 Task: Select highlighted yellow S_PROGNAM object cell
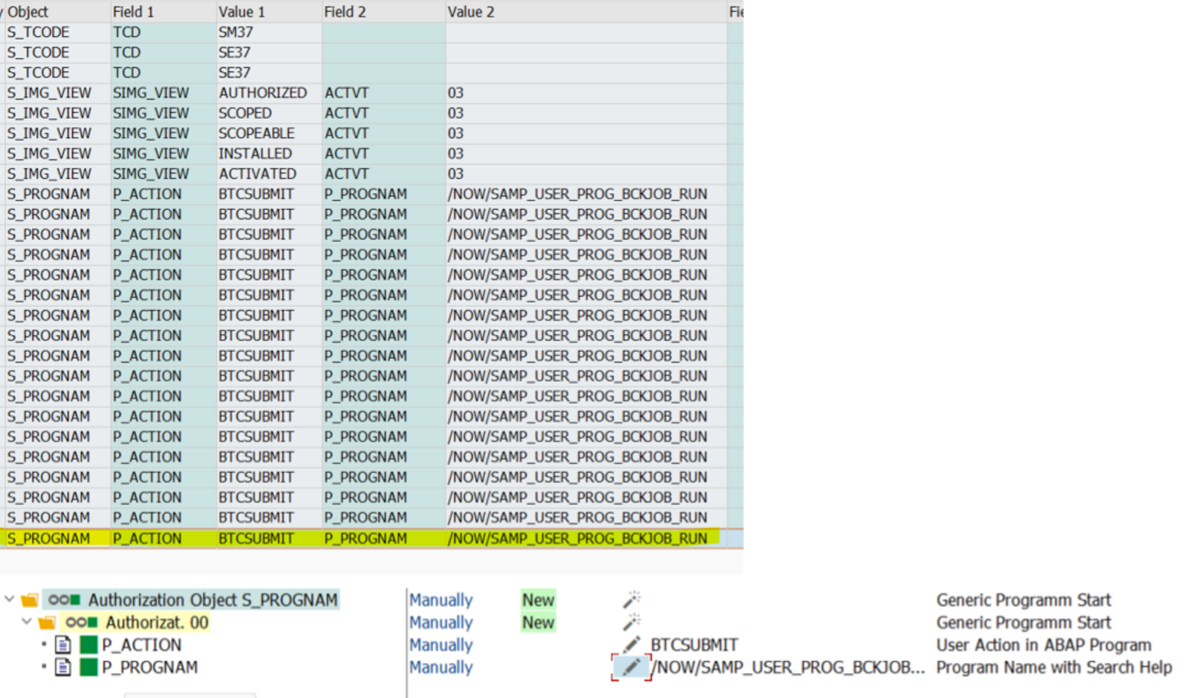[x=57, y=538]
